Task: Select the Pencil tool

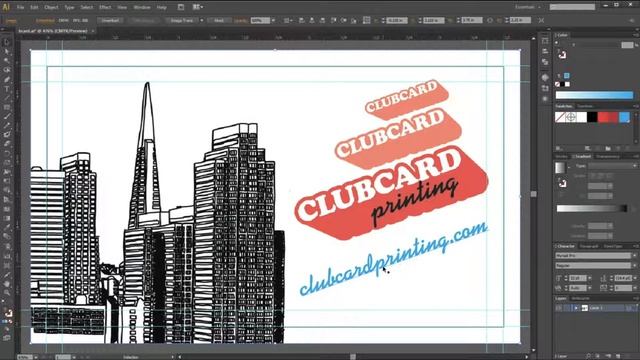Action: coord(7,126)
